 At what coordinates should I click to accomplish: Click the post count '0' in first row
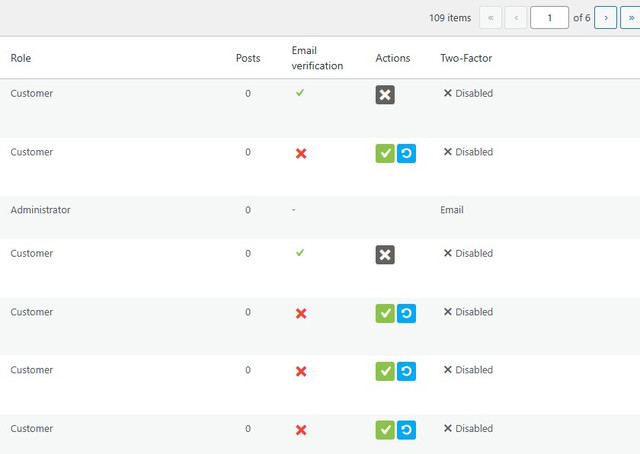[x=248, y=93]
